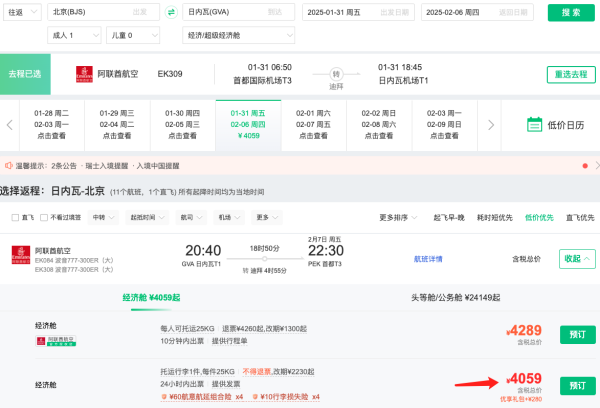
Task: Open the low-price calendar icon
Action: pos(534,125)
